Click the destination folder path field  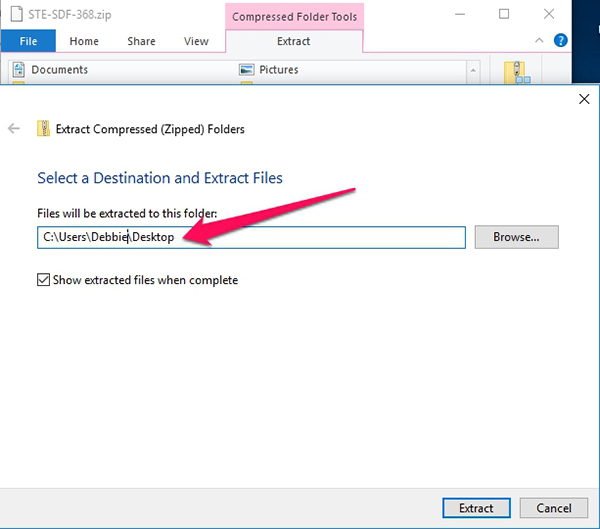300,237
